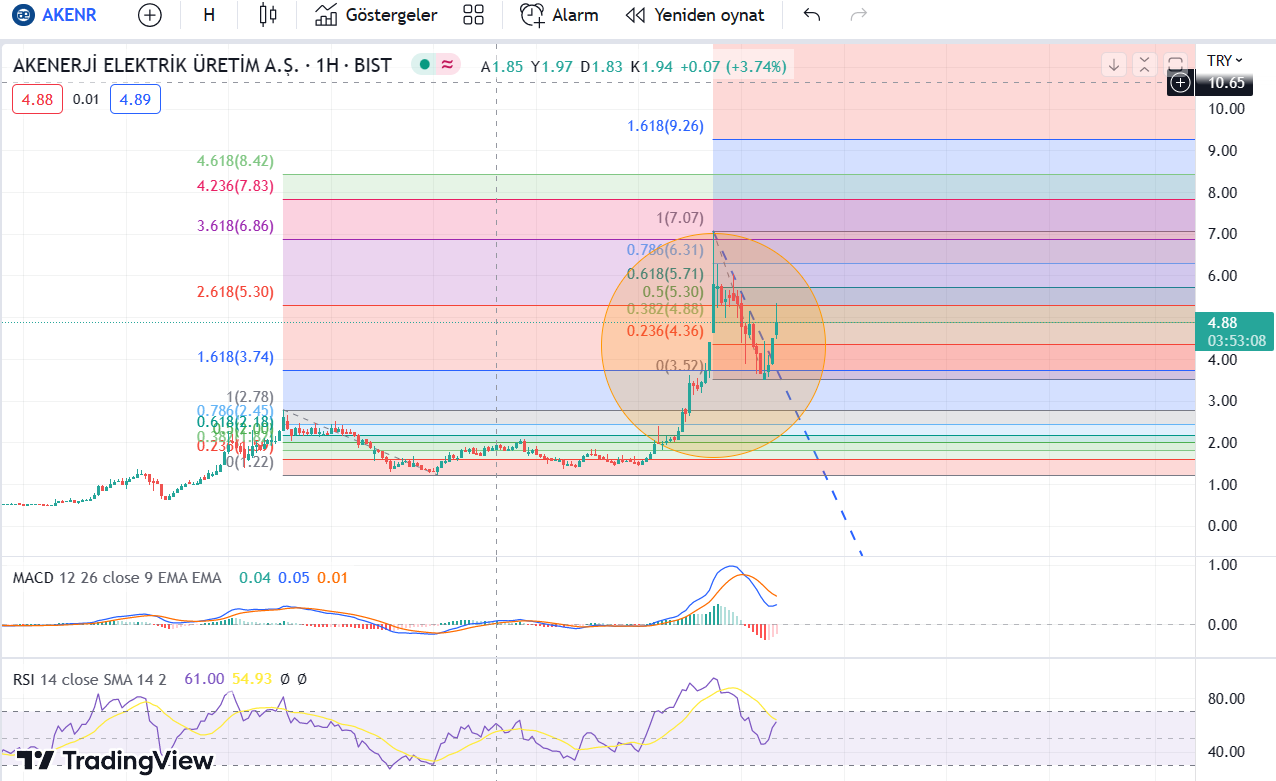Click the undo arrow in the toolbar
This screenshot has width=1276, height=781.
[x=812, y=15]
